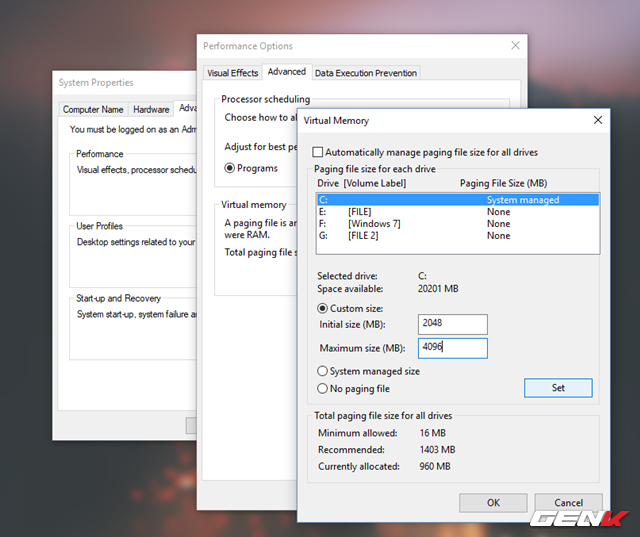The height and width of the screenshot is (537, 640).
Task: Close the Performance Options window
Action: click(516, 45)
